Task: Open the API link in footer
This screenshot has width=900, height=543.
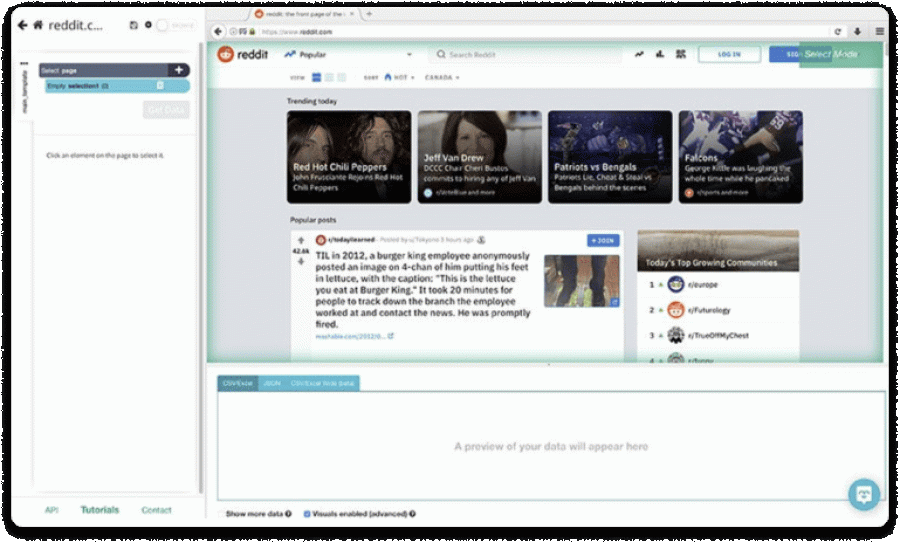Action: 52,510
